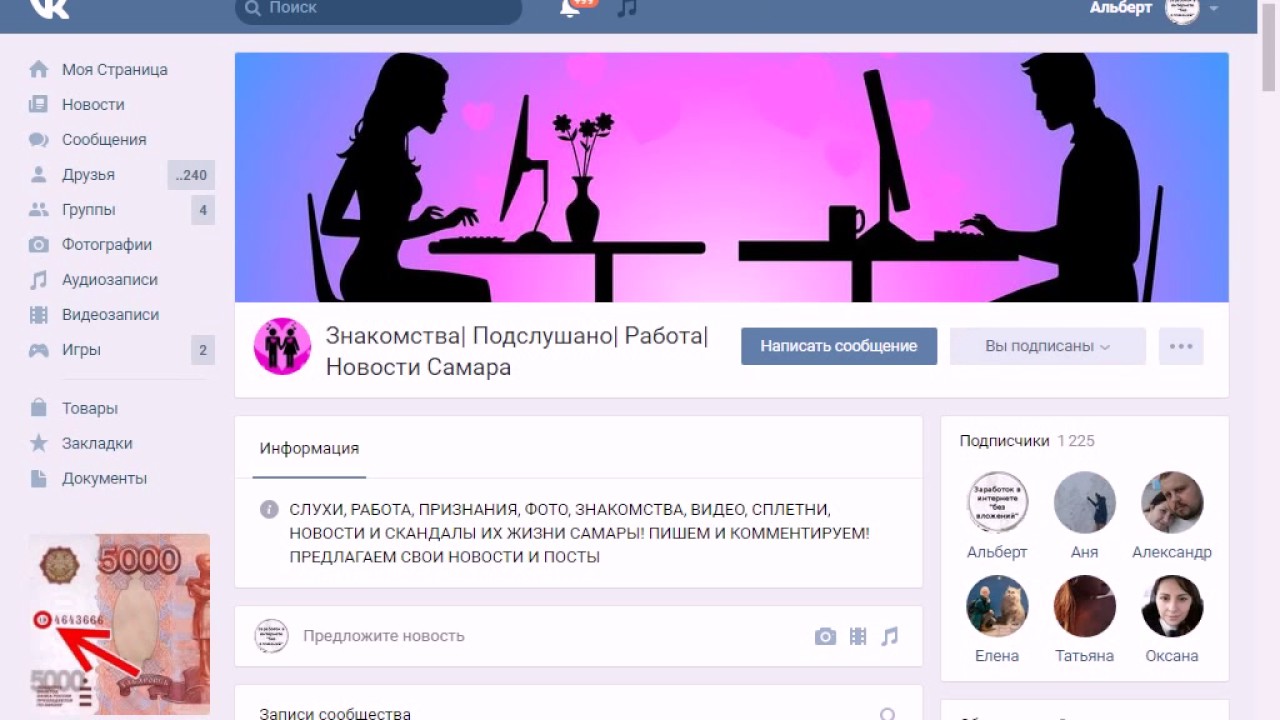Viewport: 1280px width, 720px height.
Task: Open the notifications bell icon
Action: point(571,8)
